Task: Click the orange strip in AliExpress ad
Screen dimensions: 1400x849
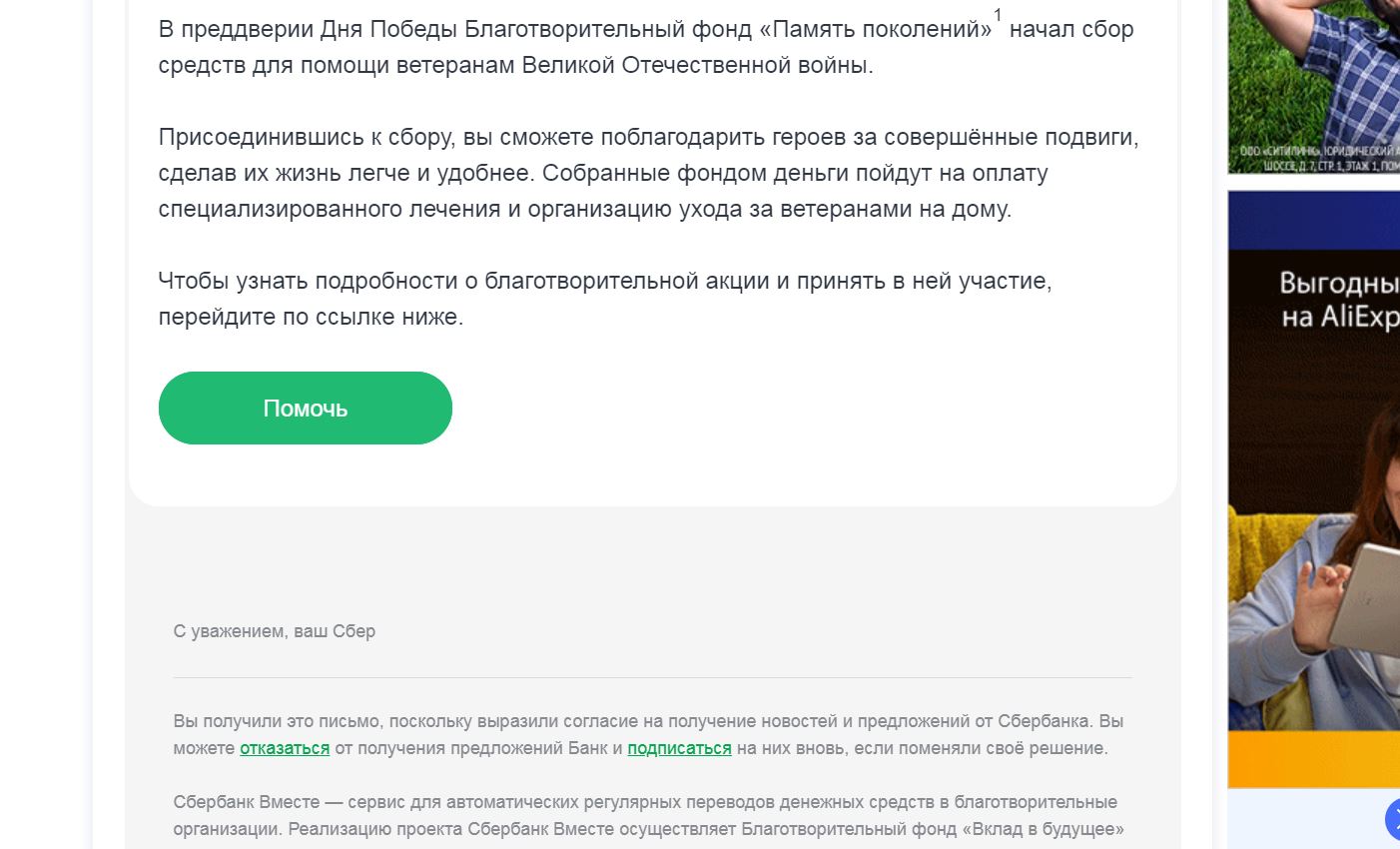Action: tap(1313, 759)
